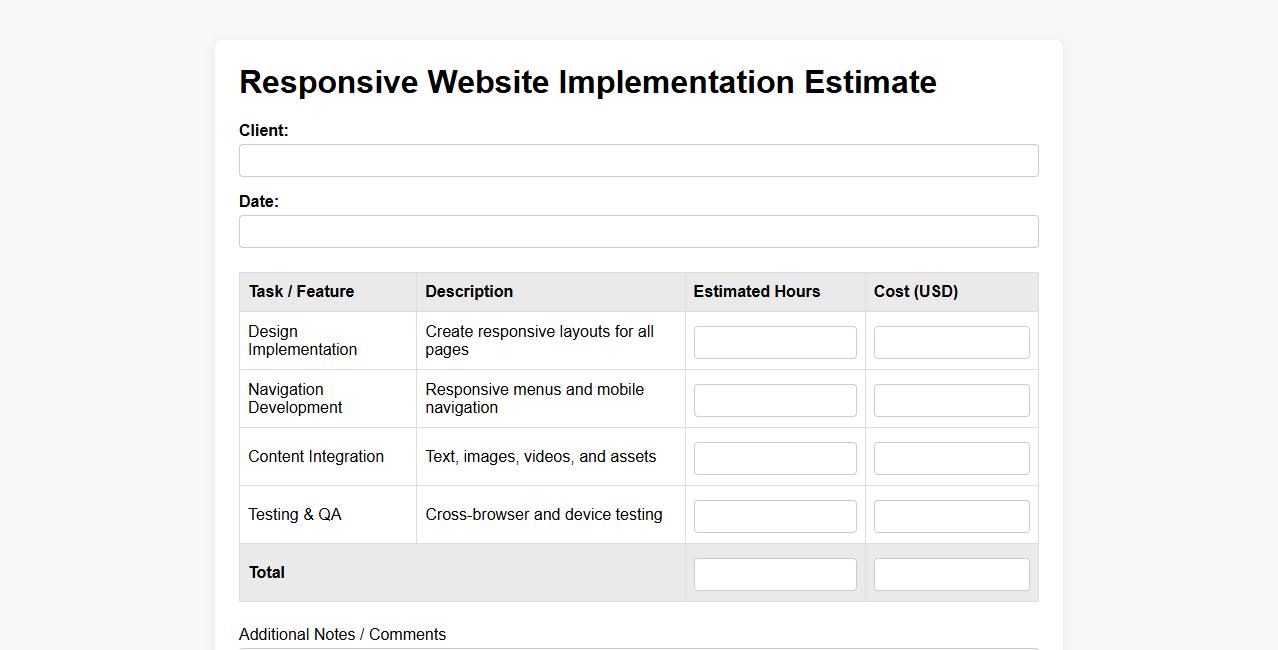This screenshot has width=1278, height=650.
Task: Focus the Navigation Development cost field
Action: coord(951,400)
